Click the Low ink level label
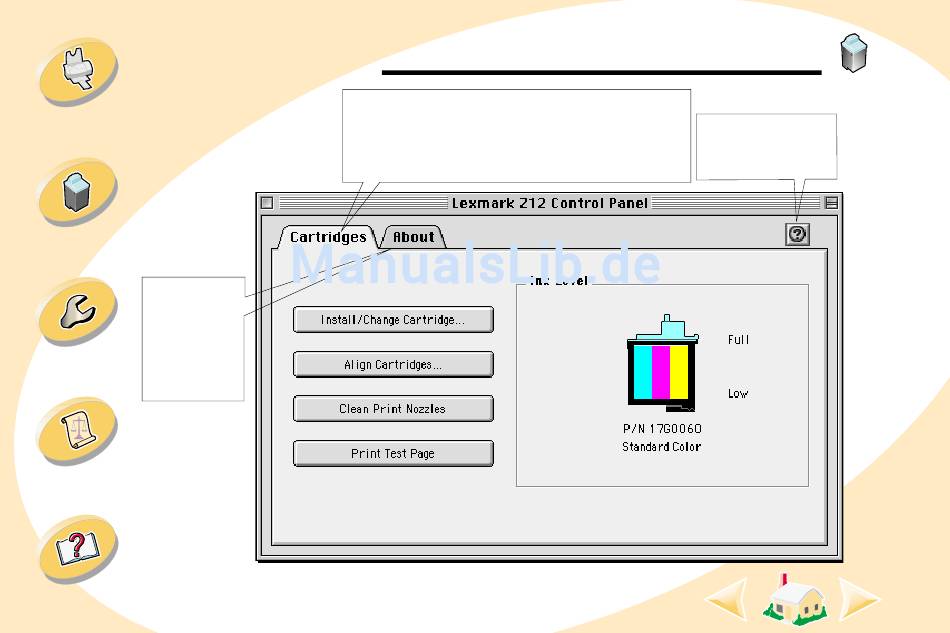The width and height of the screenshot is (950, 633). pos(738,394)
